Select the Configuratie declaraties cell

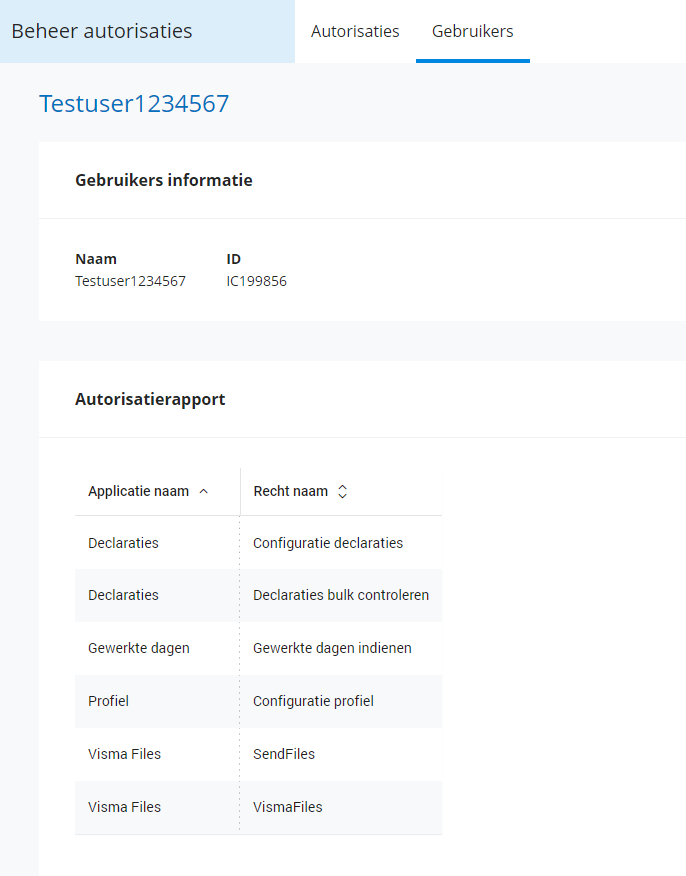[x=328, y=543]
